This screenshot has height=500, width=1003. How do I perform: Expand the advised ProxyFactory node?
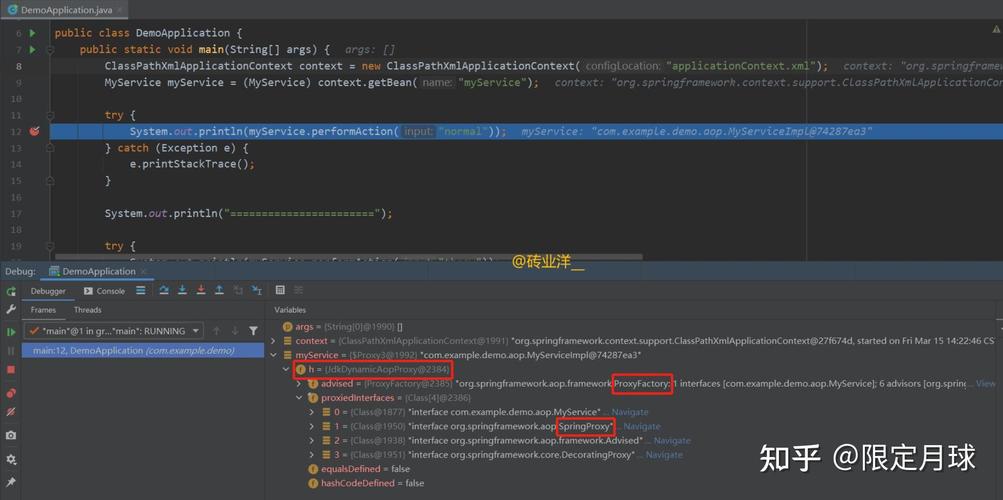(x=299, y=384)
